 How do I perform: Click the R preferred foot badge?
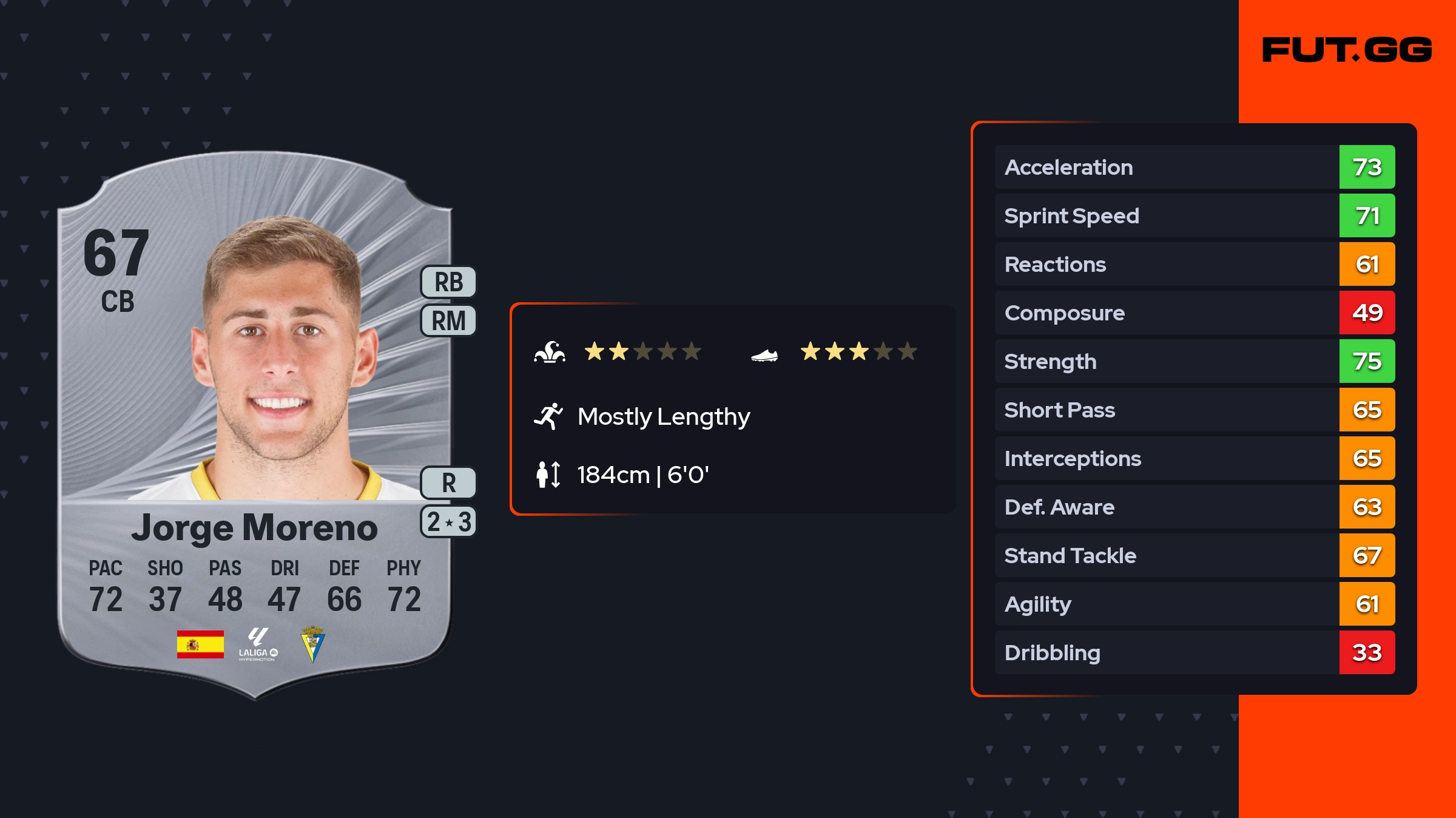(x=448, y=483)
